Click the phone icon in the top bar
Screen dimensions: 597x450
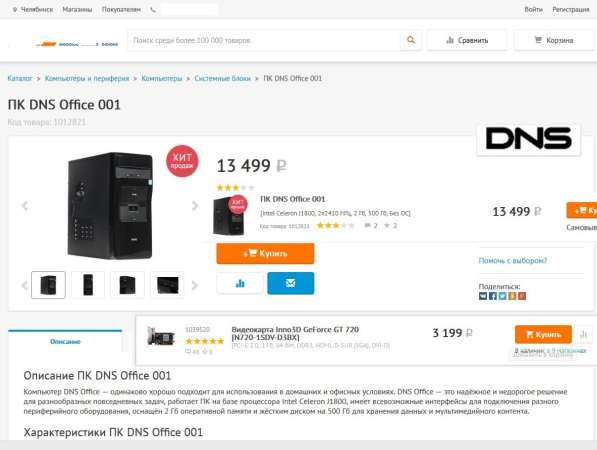pyautogui.click(x=153, y=10)
